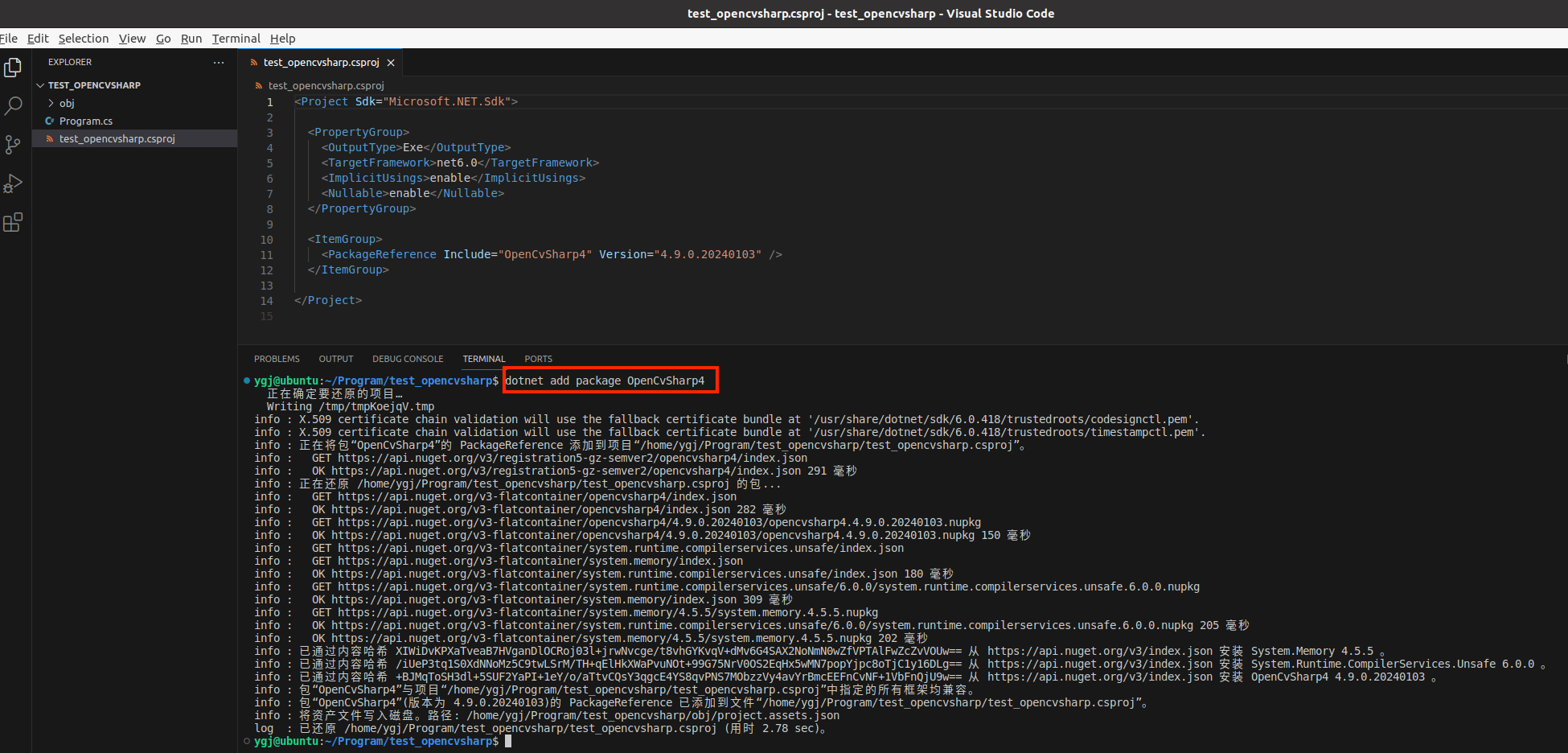The width and height of the screenshot is (1568, 753).
Task: Click the OutputType Exe line
Action: [x=417, y=147]
